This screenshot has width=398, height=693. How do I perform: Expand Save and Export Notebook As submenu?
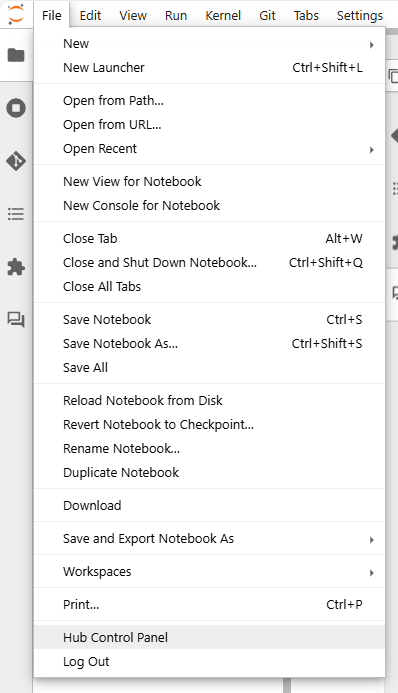tap(209, 539)
